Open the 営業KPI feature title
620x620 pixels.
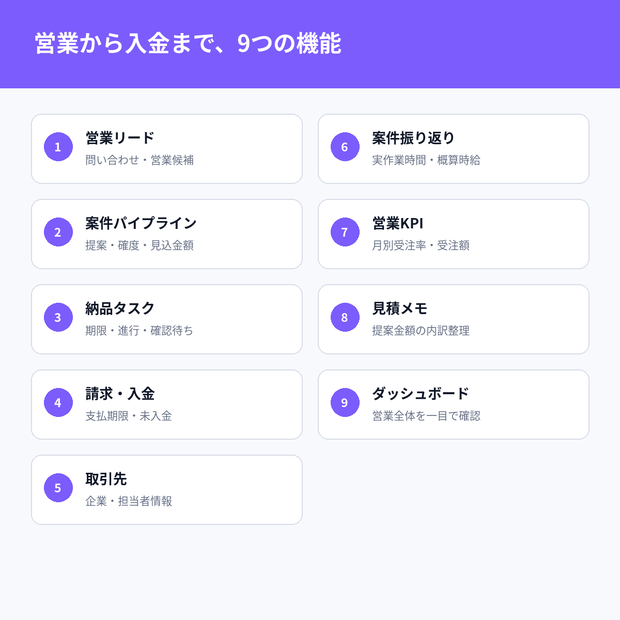397,223
